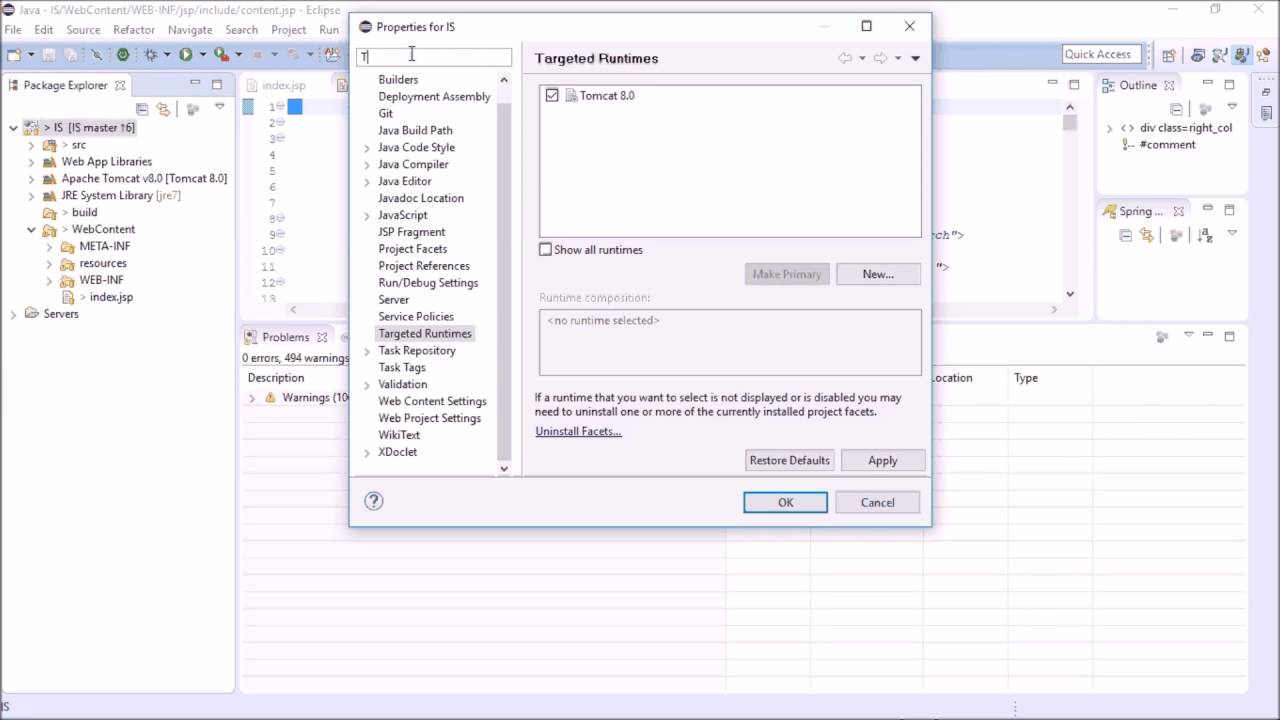Open the dialog view menu dropdown arrow
The image size is (1280, 720).
[x=915, y=58]
